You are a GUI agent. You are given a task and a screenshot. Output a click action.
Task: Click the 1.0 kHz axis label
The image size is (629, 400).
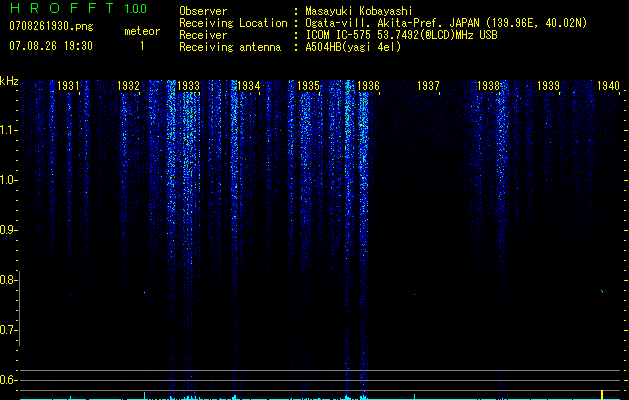7,180
